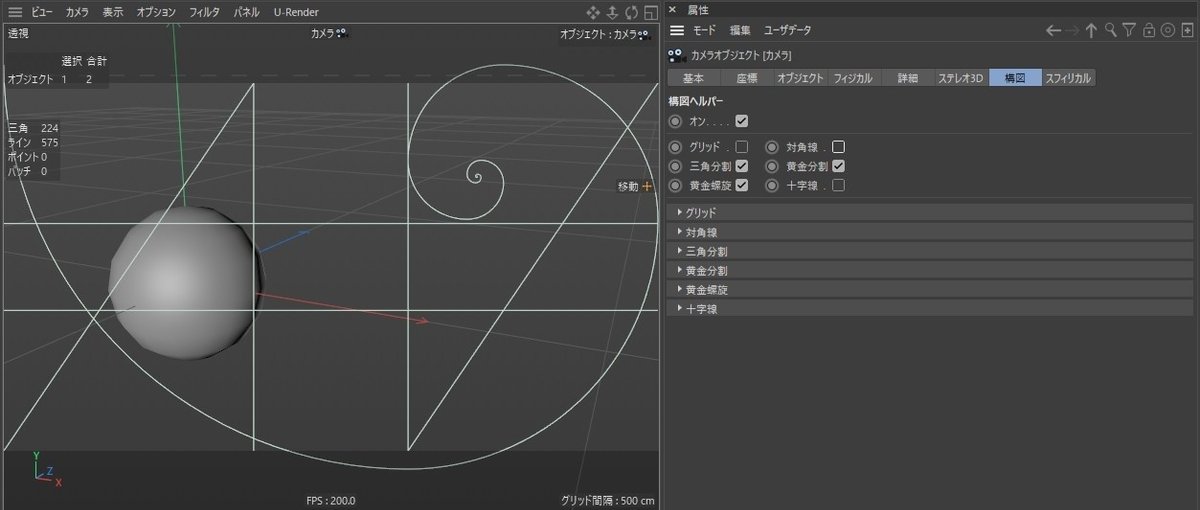Click the viewport dolly camera icon
Screen dimensions: 1200x510
pos(612,12)
